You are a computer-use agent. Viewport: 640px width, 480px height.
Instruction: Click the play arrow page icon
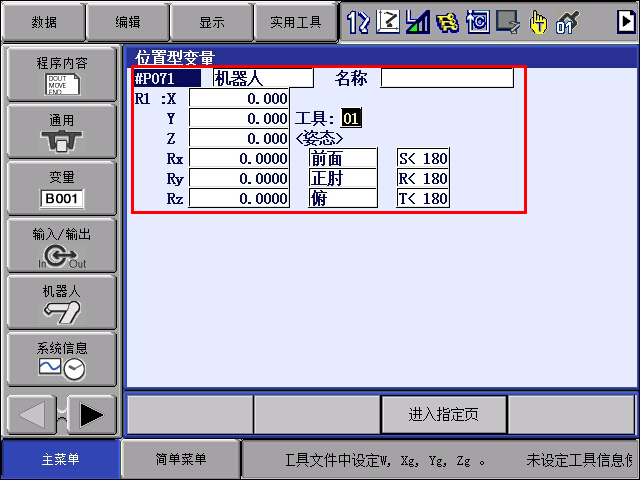[626, 21]
